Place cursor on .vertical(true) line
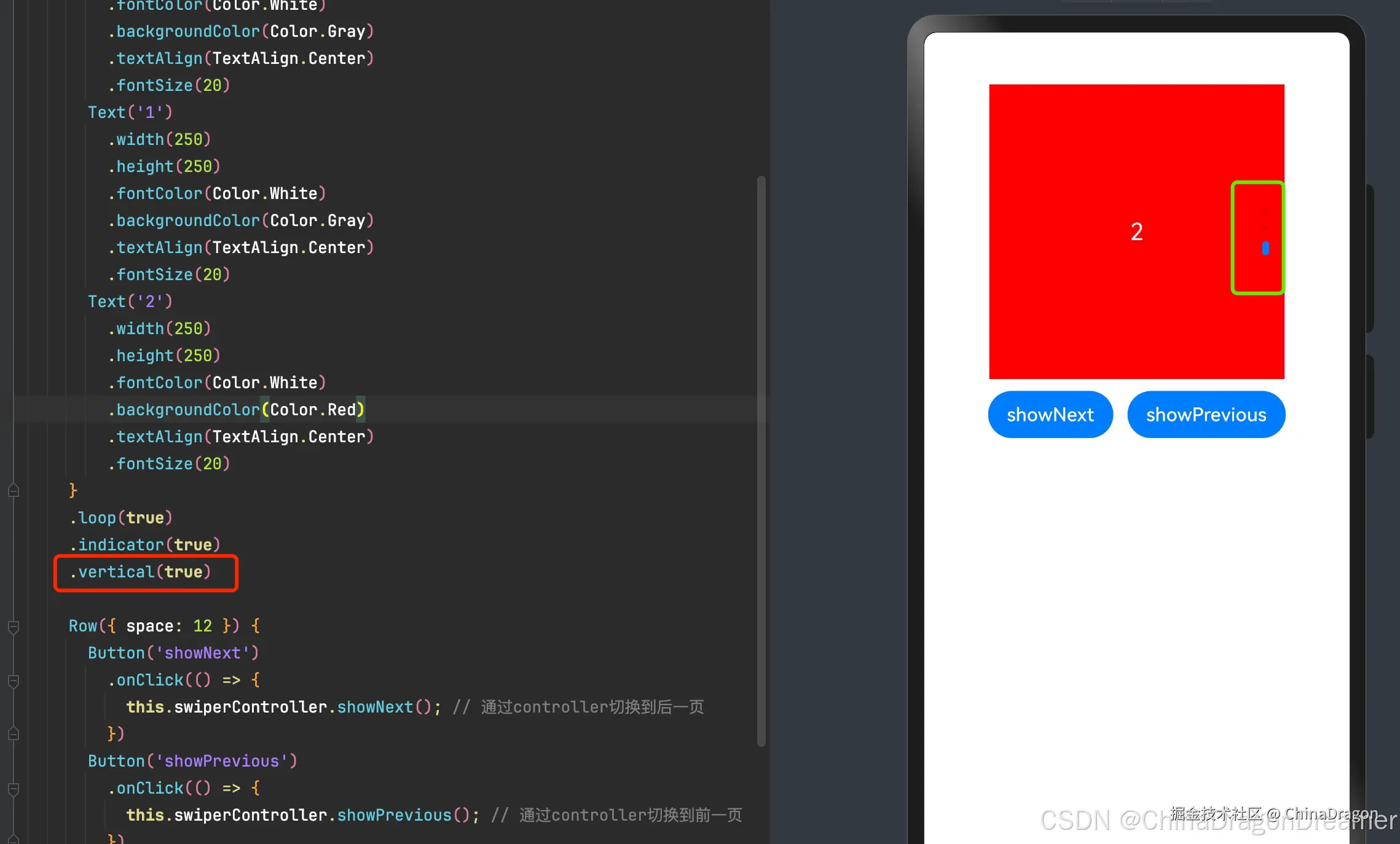This screenshot has width=1400, height=844. (140, 572)
